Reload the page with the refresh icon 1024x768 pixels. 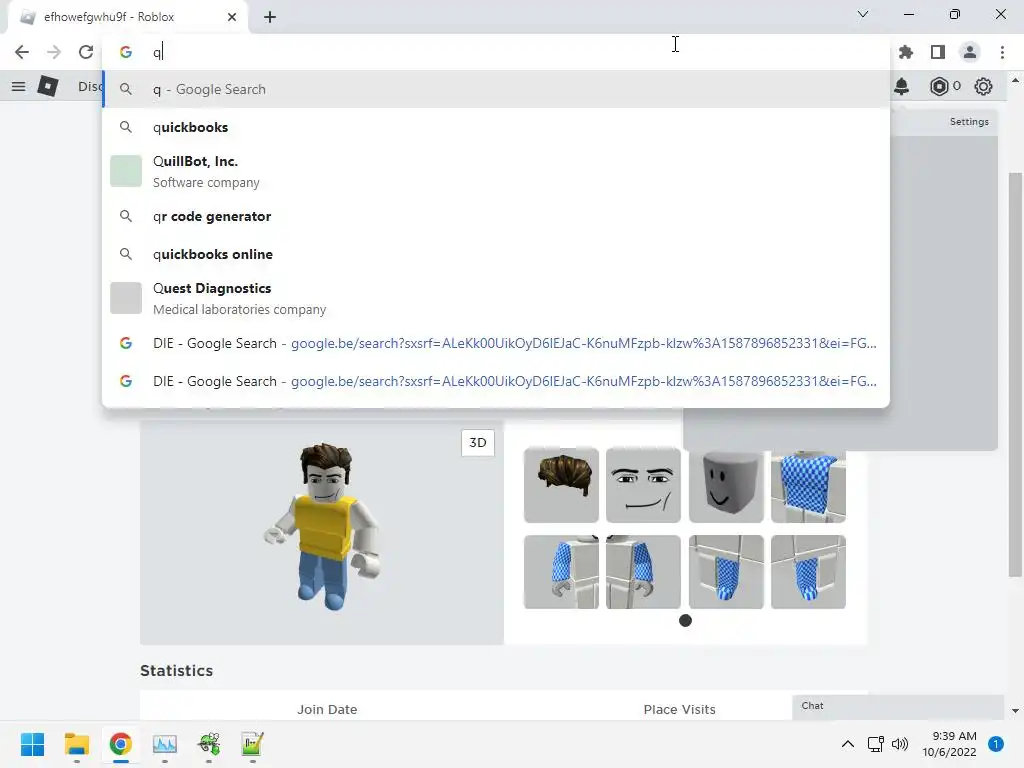coord(86,52)
